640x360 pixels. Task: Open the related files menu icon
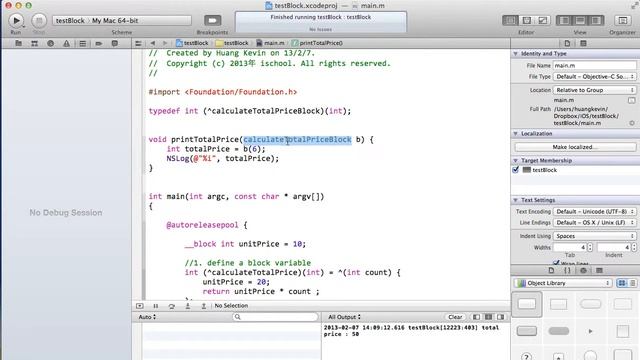coord(138,43)
